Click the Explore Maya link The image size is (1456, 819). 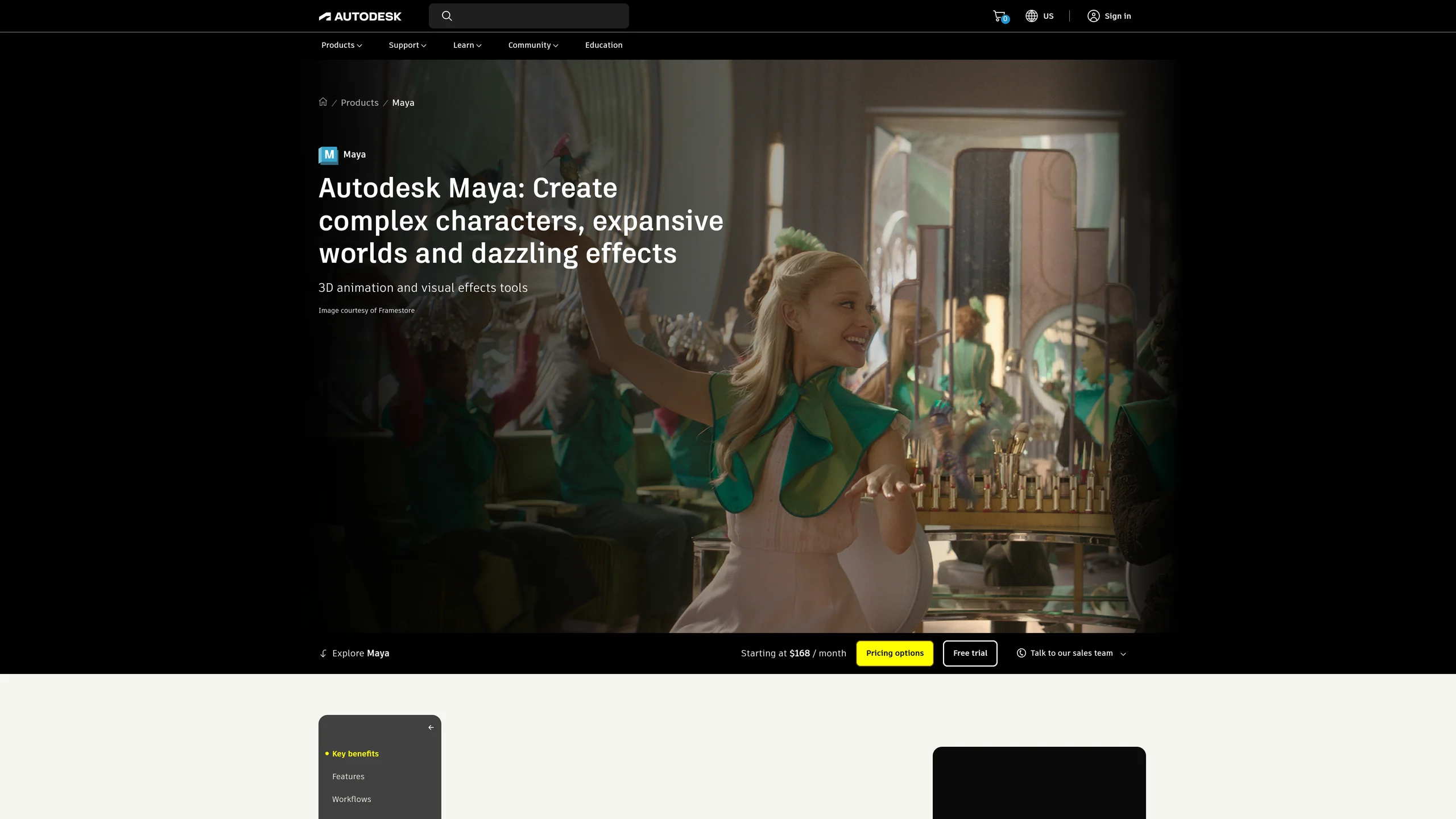[361, 653]
